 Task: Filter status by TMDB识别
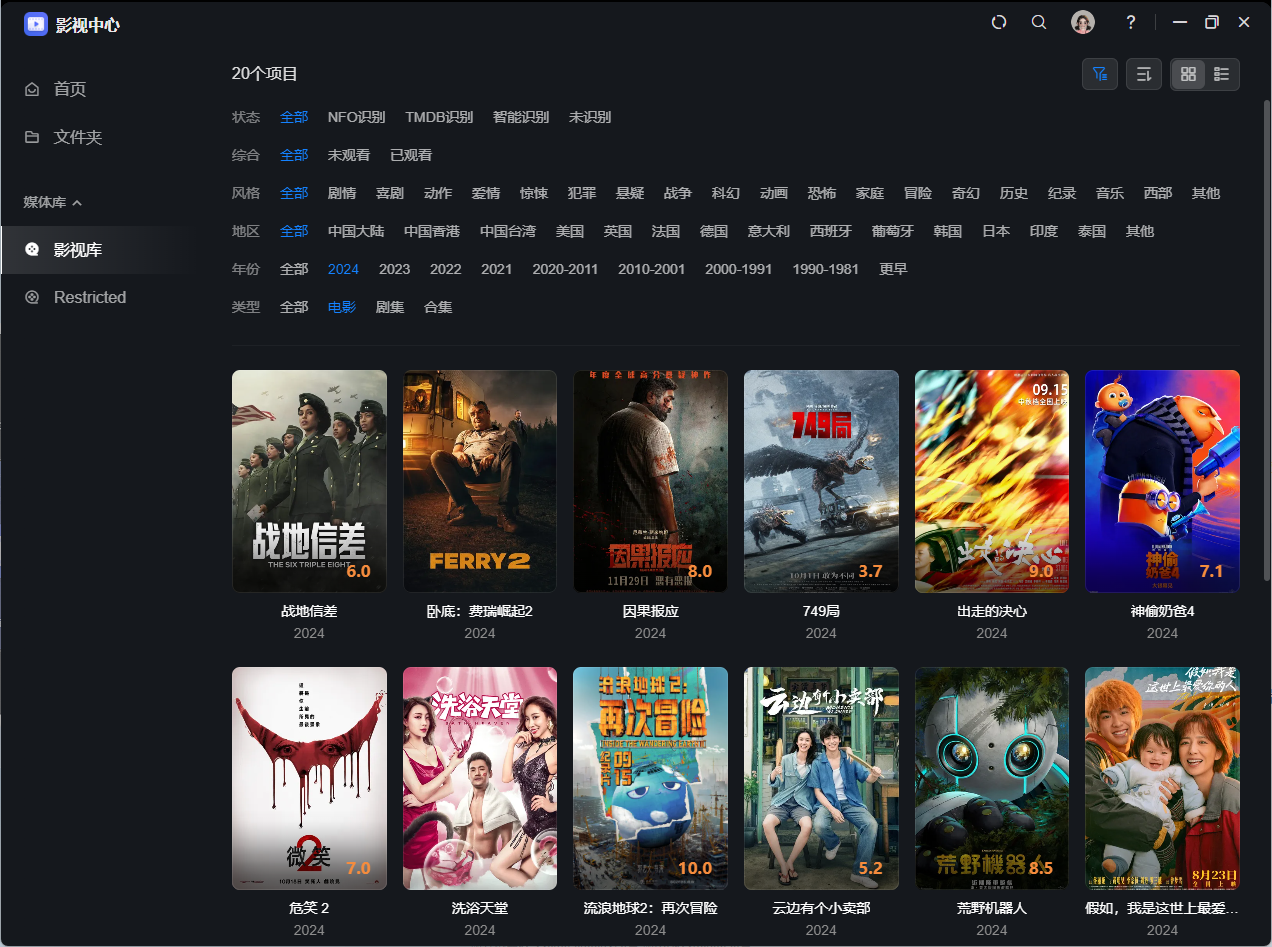(439, 117)
